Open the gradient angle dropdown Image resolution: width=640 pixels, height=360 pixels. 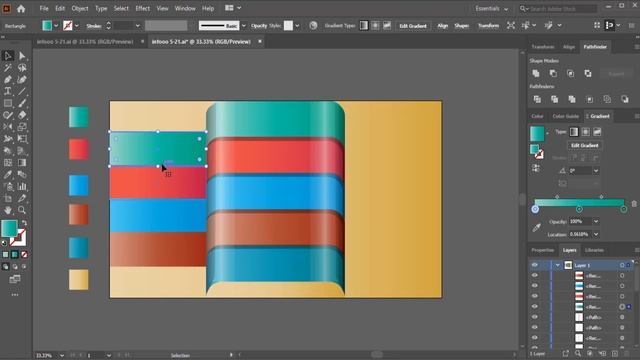point(596,171)
